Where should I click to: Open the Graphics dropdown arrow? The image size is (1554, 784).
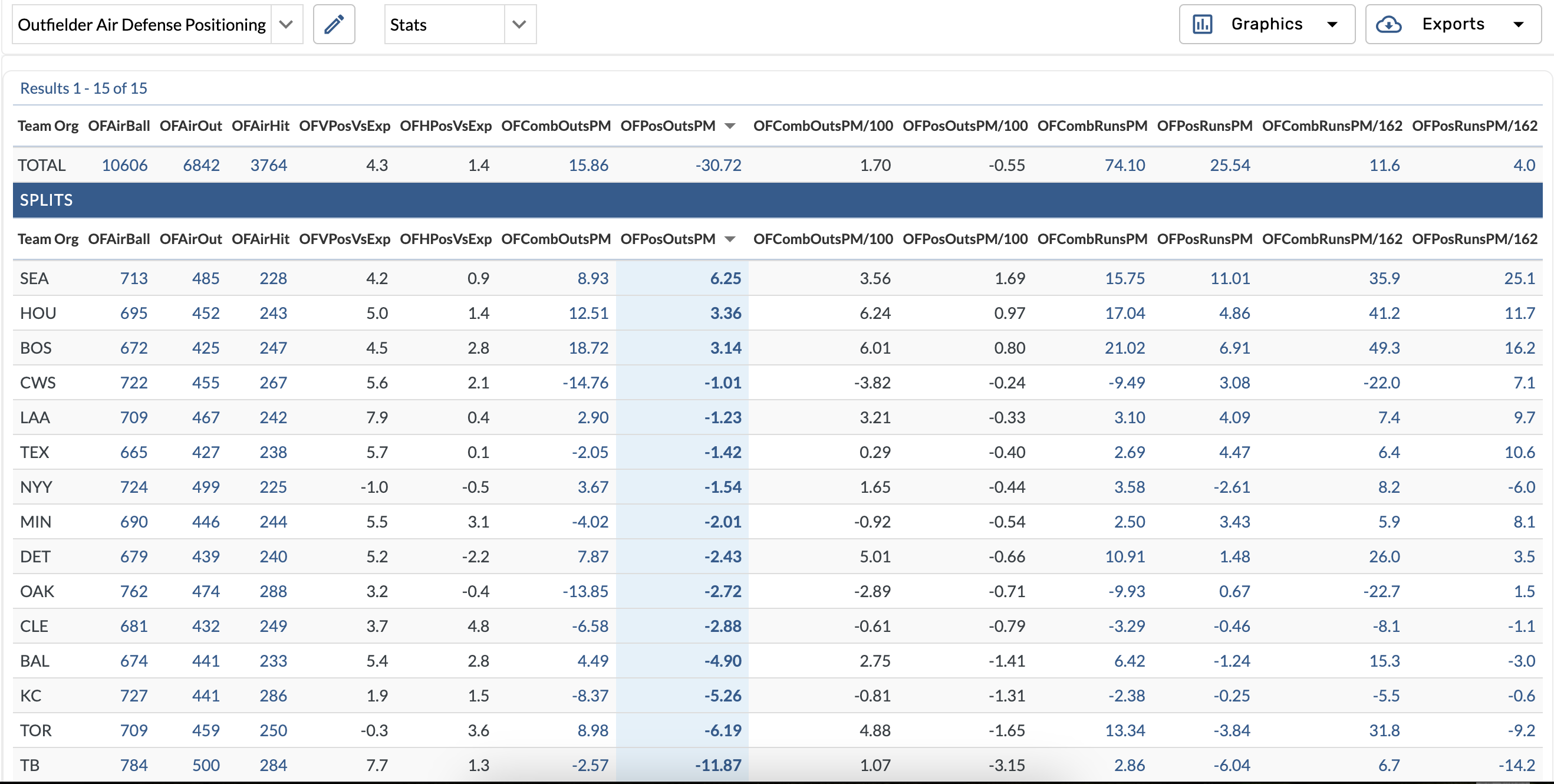pyautogui.click(x=1332, y=25)
